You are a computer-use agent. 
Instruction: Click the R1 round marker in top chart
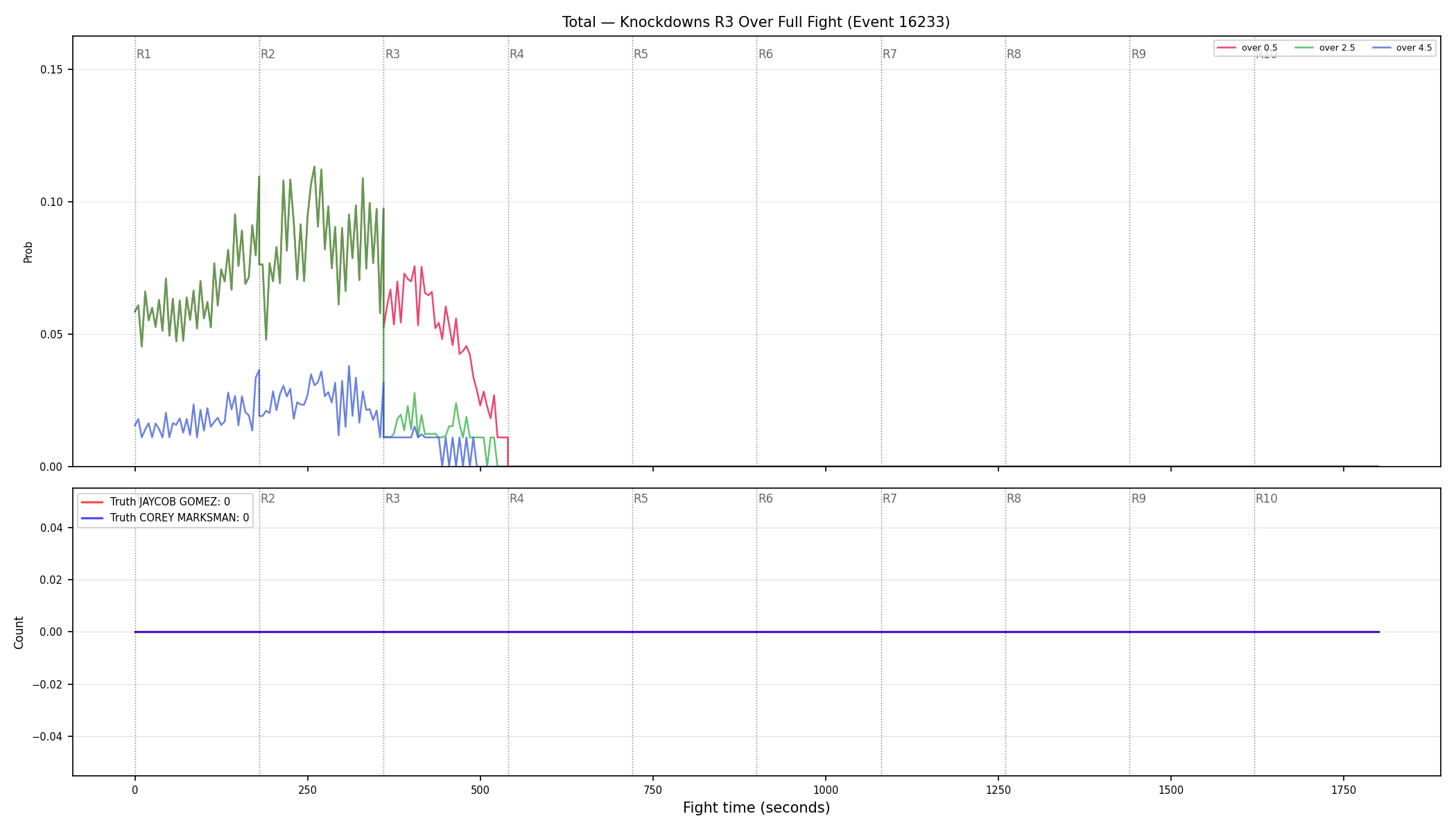point(144,54)
